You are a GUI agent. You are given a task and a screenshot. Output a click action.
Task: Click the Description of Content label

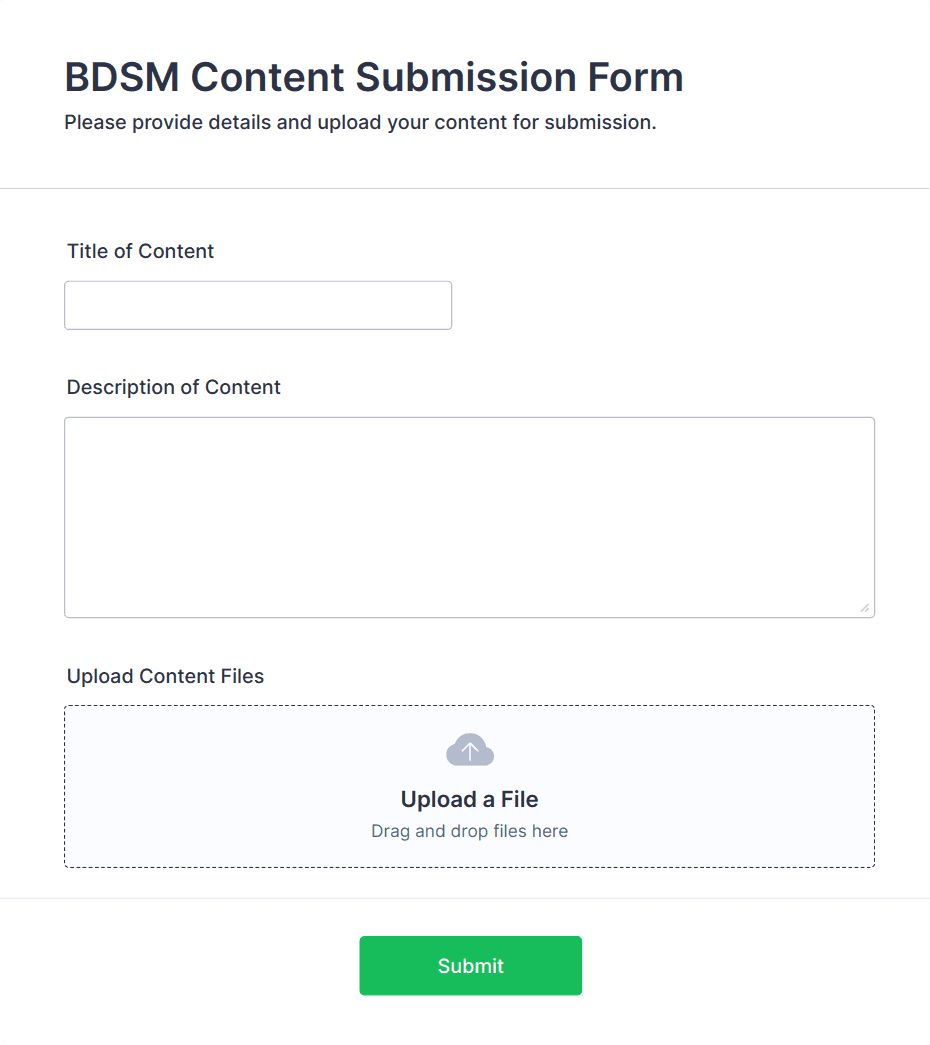pos(173,387)
